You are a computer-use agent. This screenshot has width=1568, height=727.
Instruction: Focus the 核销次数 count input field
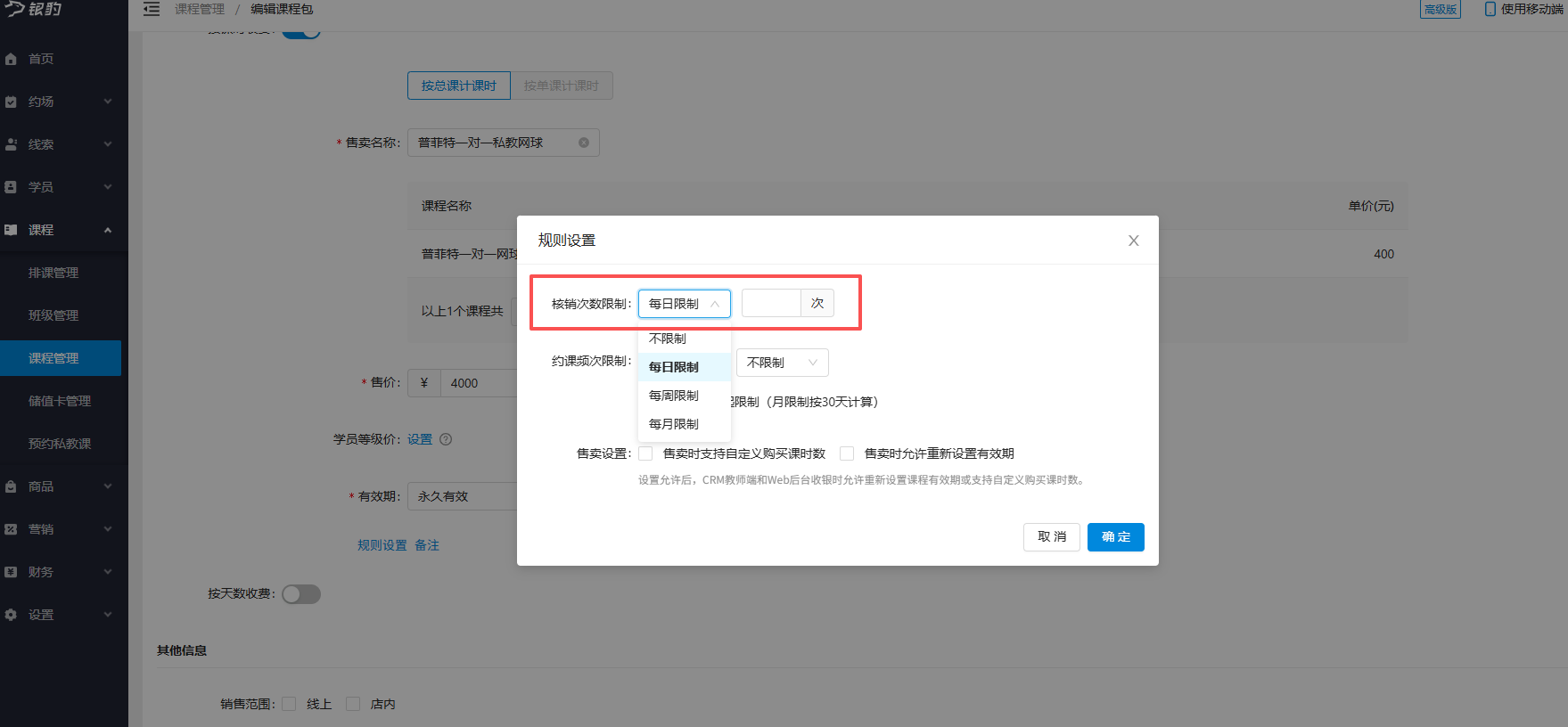click(771, 304)
